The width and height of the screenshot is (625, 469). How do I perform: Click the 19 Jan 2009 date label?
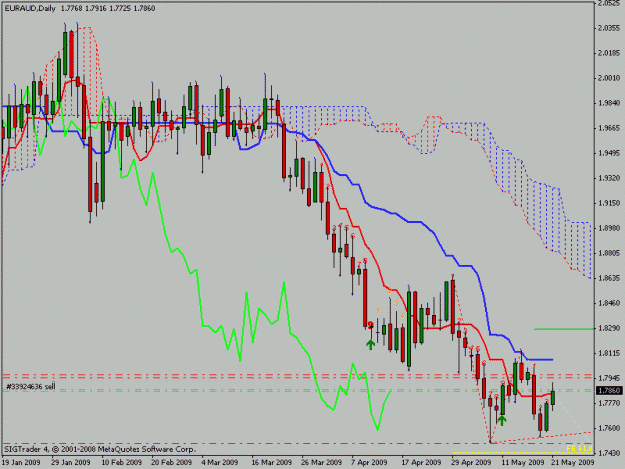click(x=21, y=462)
